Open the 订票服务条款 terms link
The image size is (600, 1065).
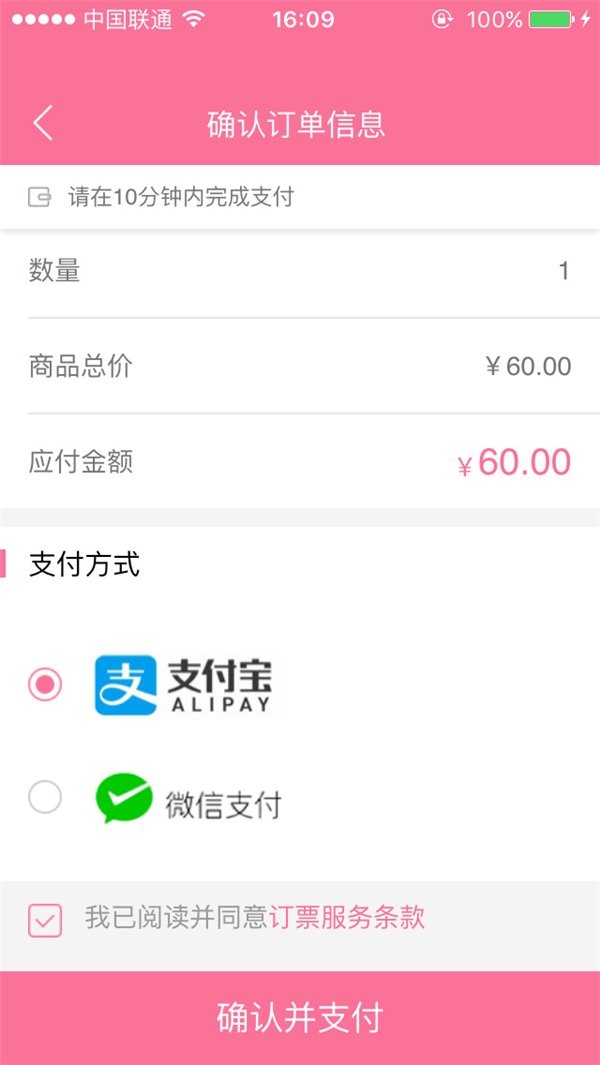347,918
